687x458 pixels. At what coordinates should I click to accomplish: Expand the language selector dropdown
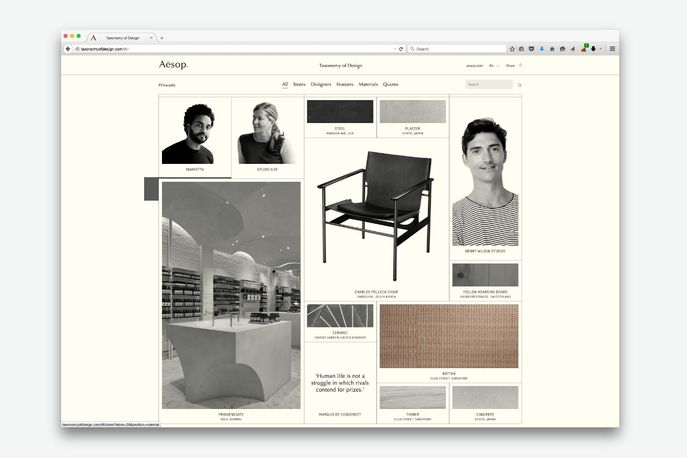(x=494, y=66)
